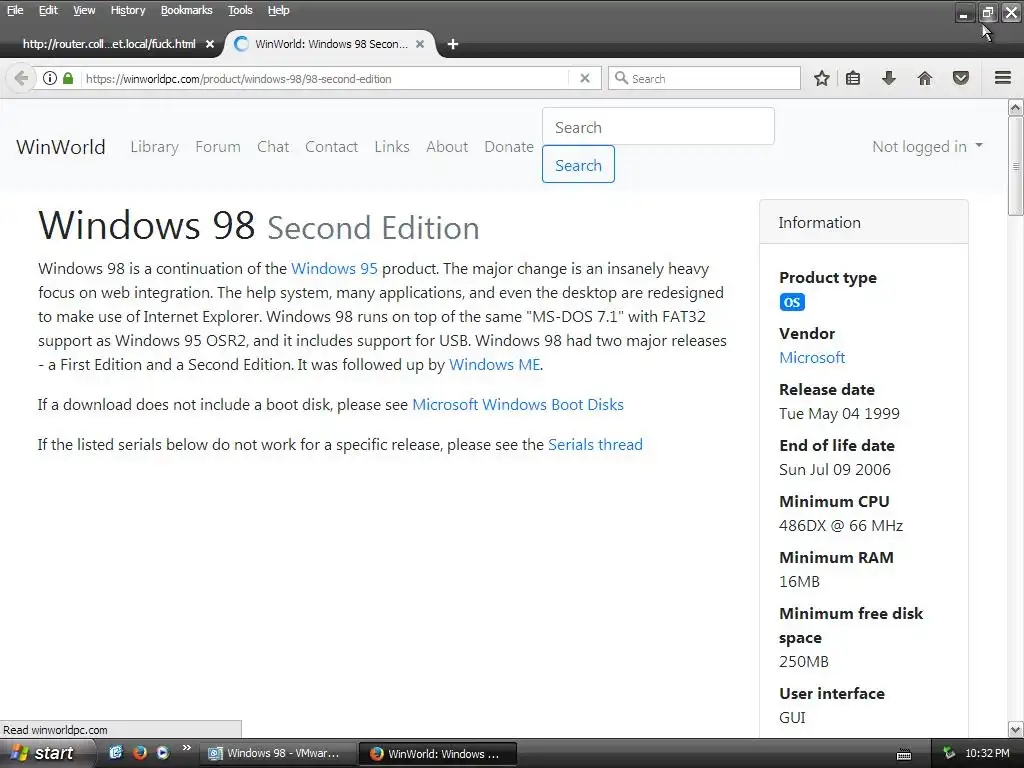Open Library nav link
The width and height of the screenshot is (1024, 768).
pyautogui.click(x=155, y=147)
